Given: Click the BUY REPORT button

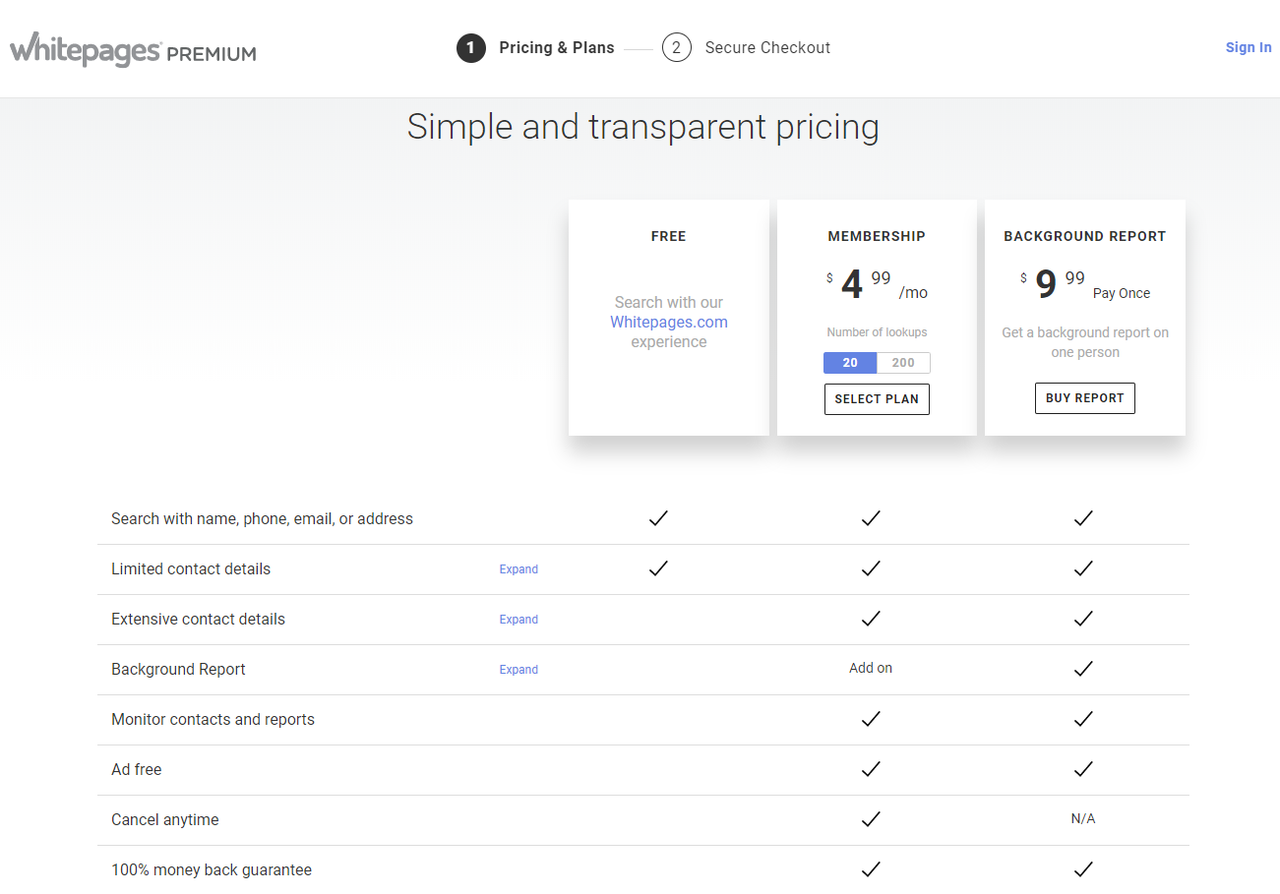Looking at the screenshot, I should (1085, 398).
